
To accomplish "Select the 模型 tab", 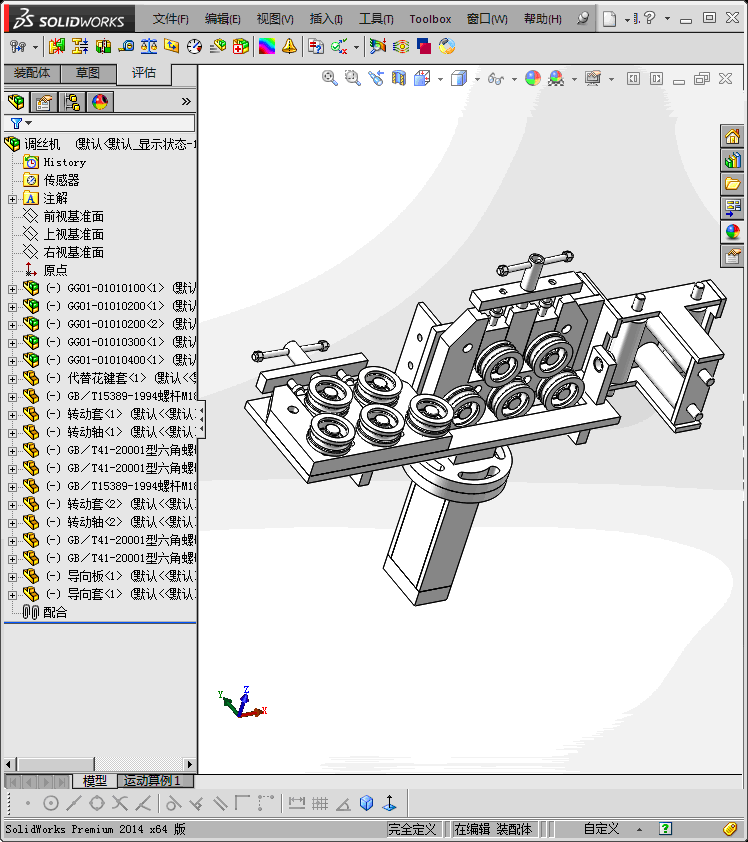I will pyautogui.click(x=95, y=780).
